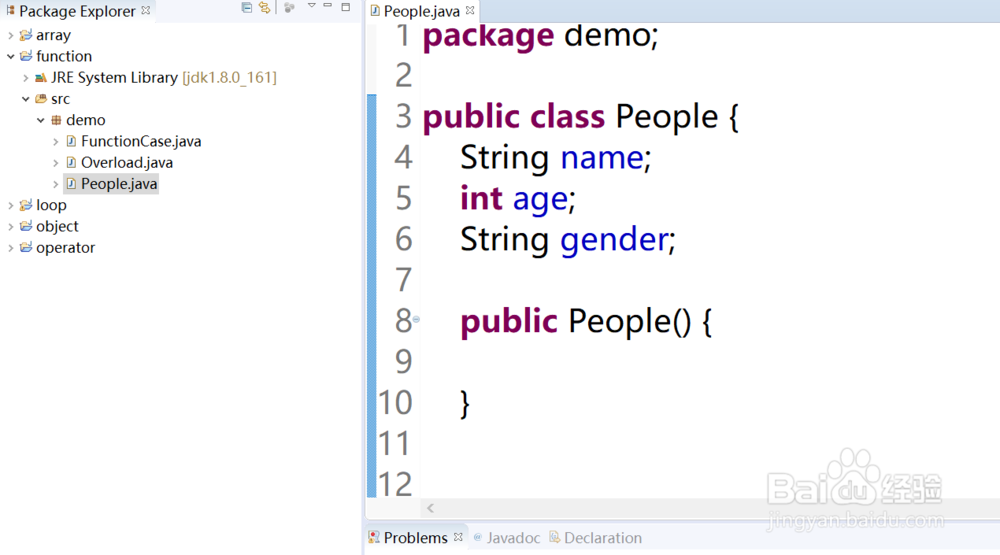This screenshot has height=555, width=1000.
Task: Select the Package Explorer tab
Action: coord(77,11)
